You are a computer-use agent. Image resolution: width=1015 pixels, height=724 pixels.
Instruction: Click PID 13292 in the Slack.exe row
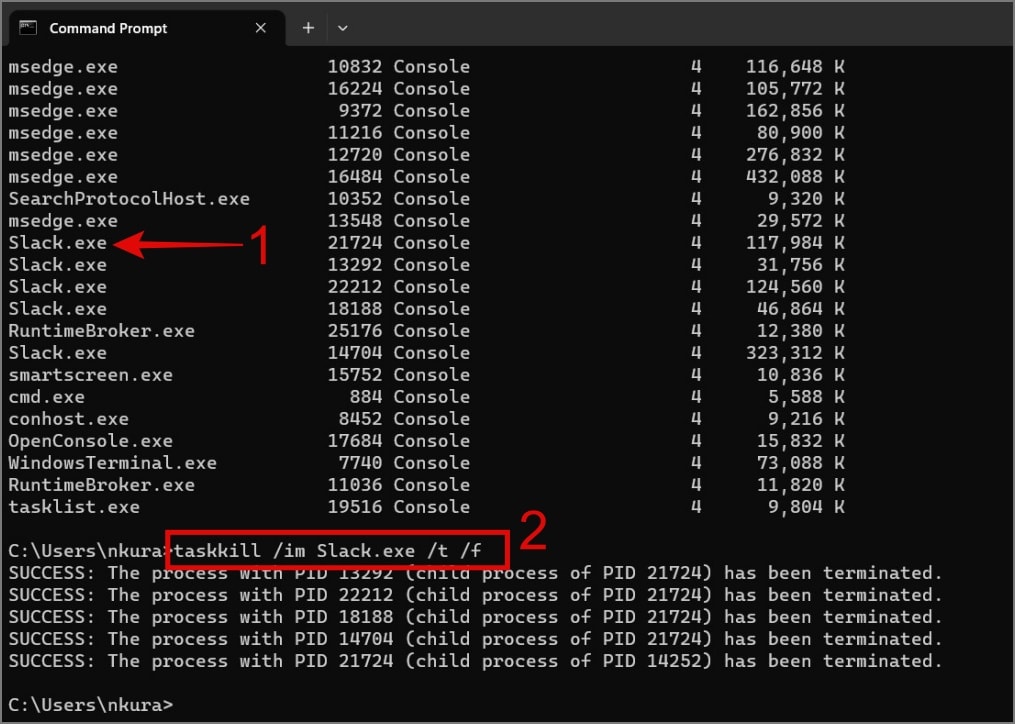coord(355,265)
